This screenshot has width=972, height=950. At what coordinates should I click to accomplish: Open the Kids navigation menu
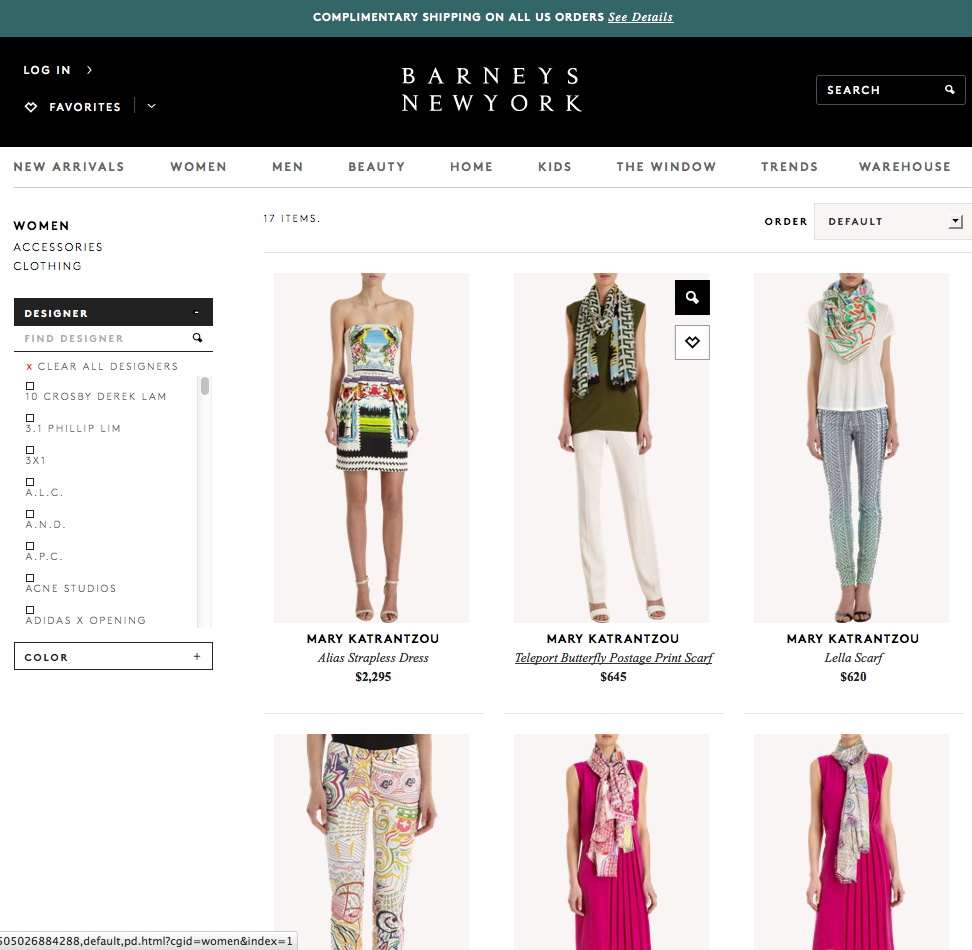point(555,167)
